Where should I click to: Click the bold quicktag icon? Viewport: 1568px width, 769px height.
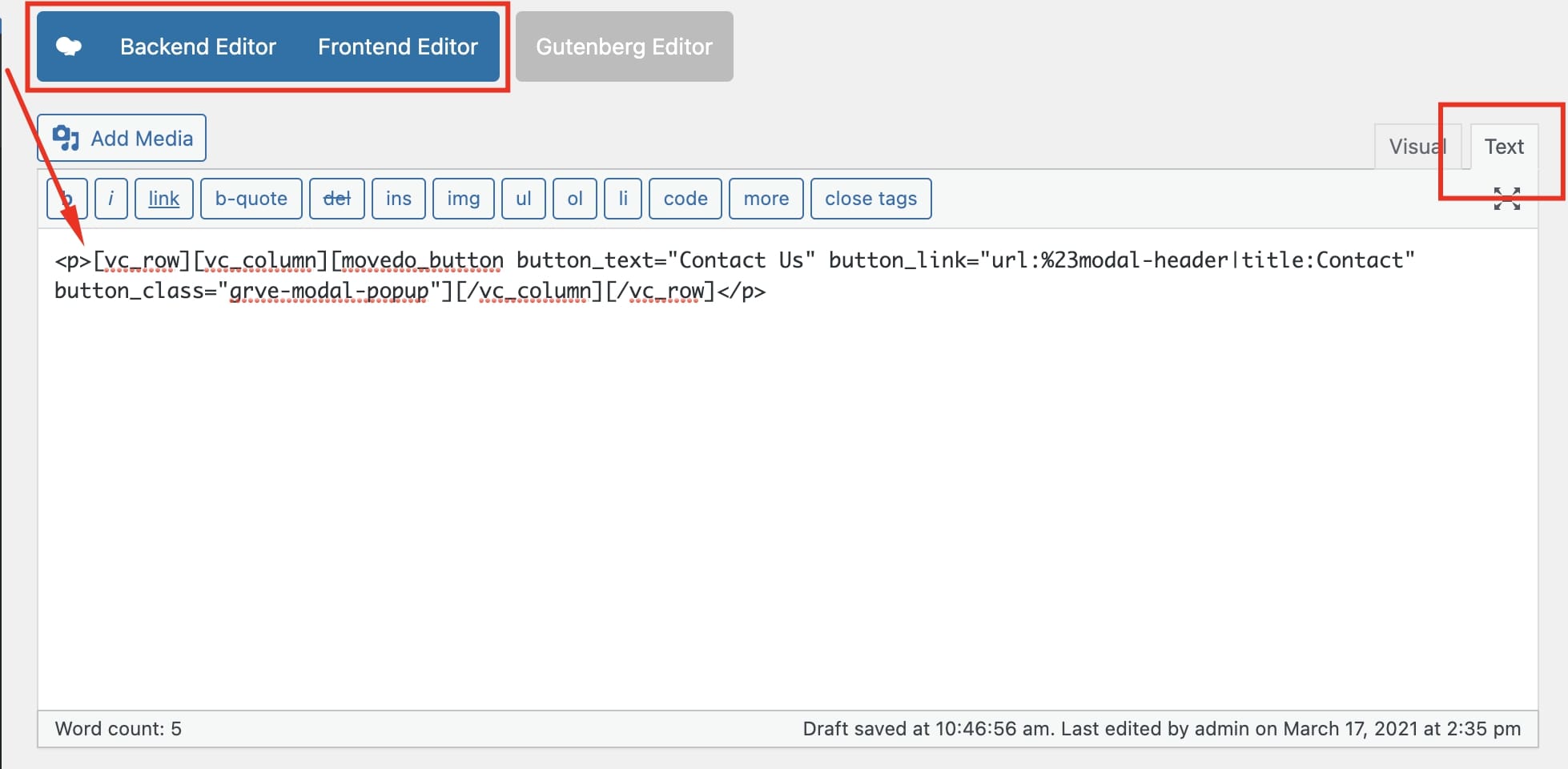click(x=68, y=198)
